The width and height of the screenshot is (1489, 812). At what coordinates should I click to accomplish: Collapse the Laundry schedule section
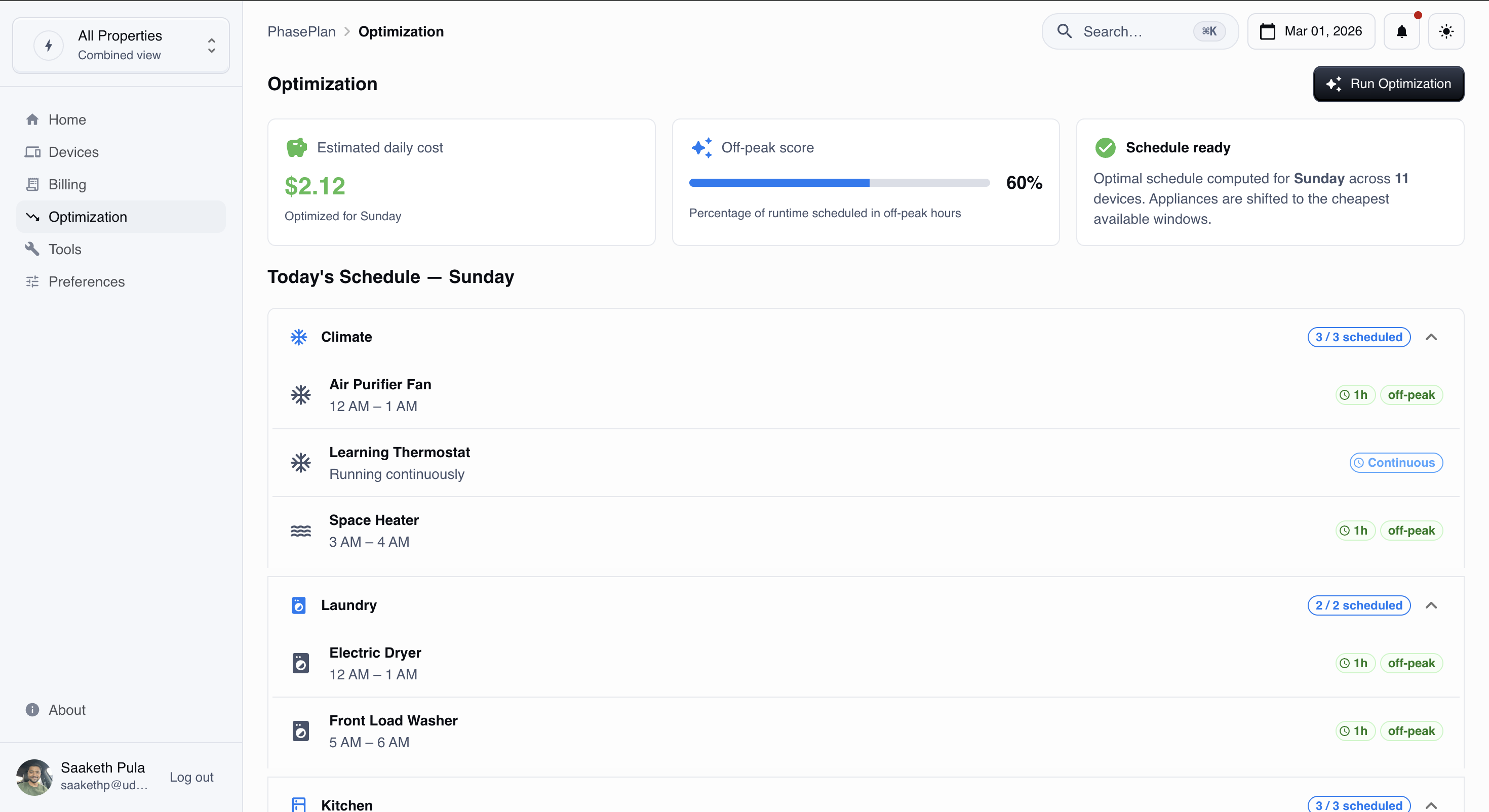coord(1431,605)
